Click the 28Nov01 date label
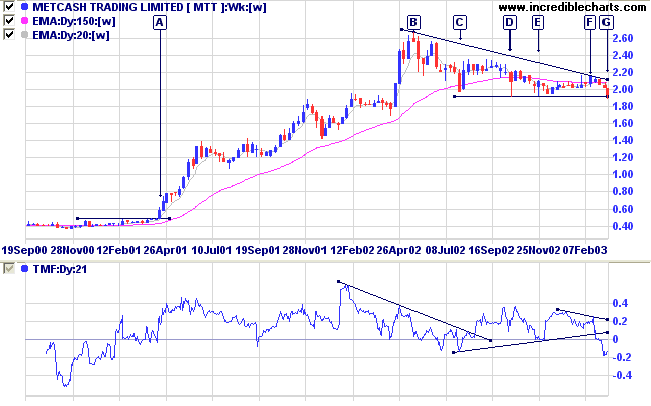This screenshot has width=651, height=406. 304,250
